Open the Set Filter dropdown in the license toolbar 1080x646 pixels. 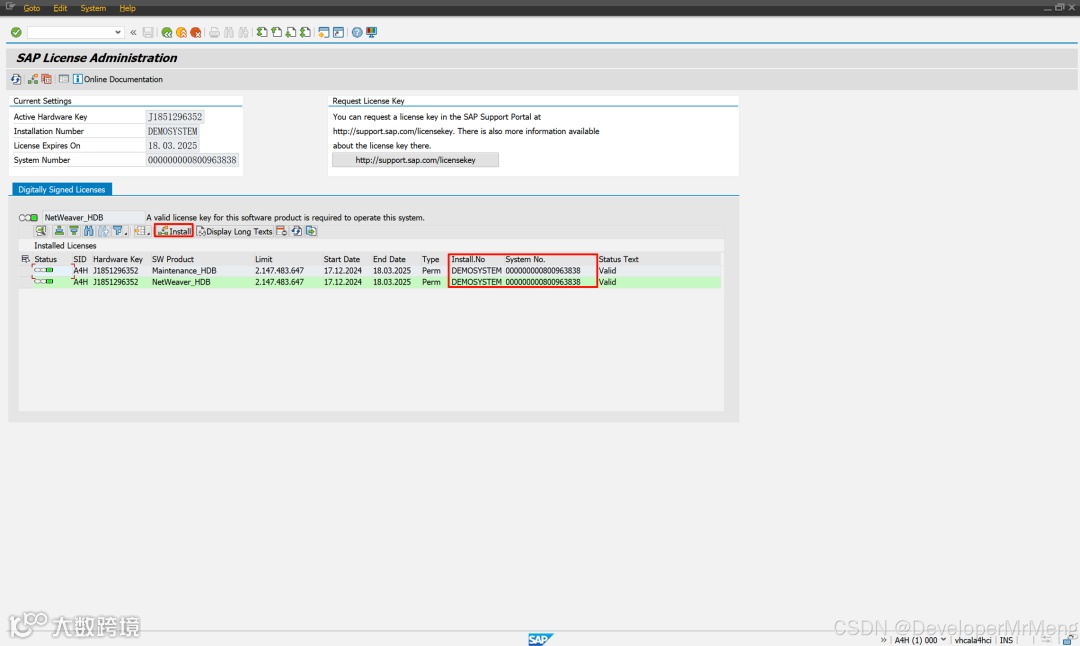coord(120,231)
